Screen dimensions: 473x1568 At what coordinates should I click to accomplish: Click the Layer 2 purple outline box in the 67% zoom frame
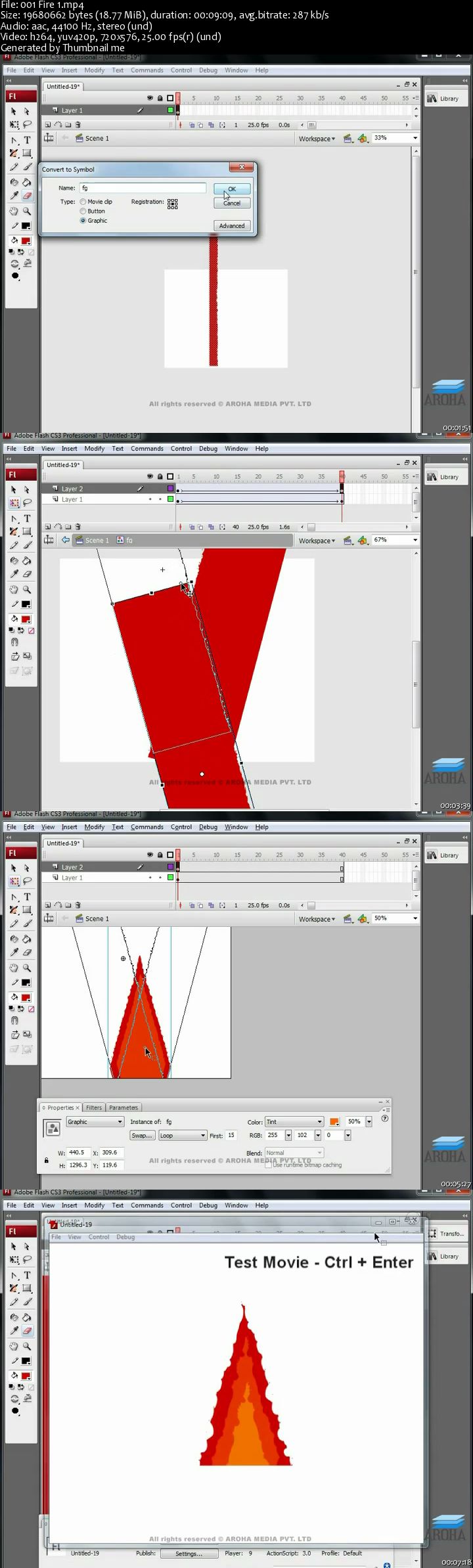tap(171, 489)
